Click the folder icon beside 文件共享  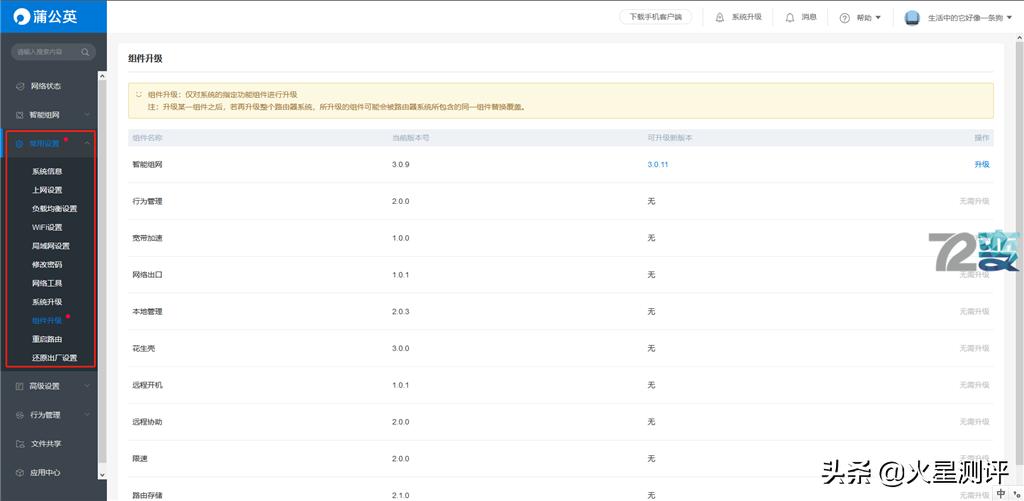coord(20,444)
